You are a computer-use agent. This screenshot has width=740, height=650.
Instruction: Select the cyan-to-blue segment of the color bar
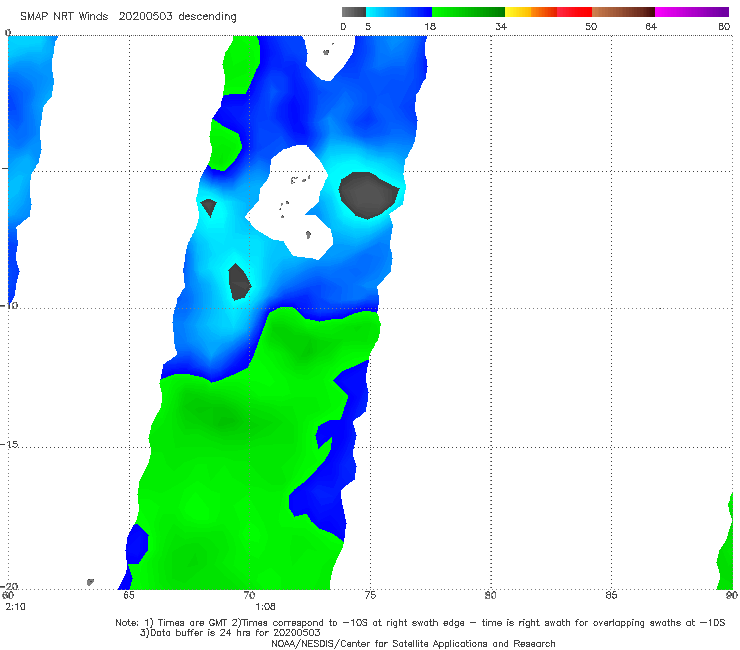pyautogui.click(x=399, y=12)
